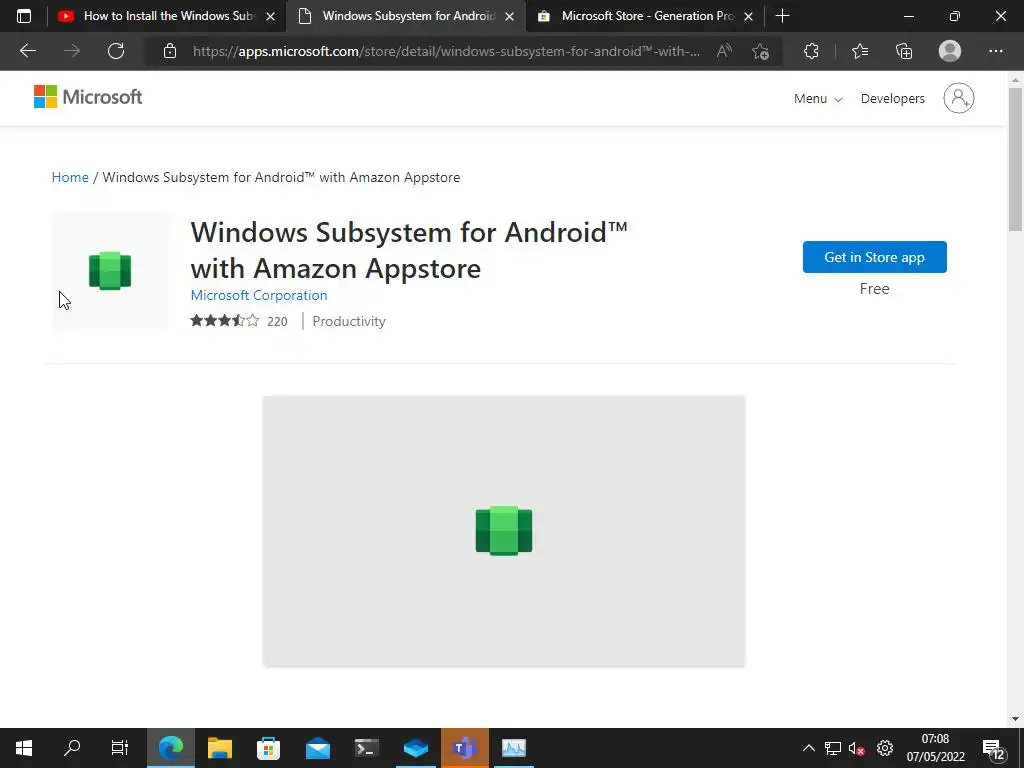Screen dimensions: 1024x768
Task: Sign in with the account icon
Action: tap(958, 98)
